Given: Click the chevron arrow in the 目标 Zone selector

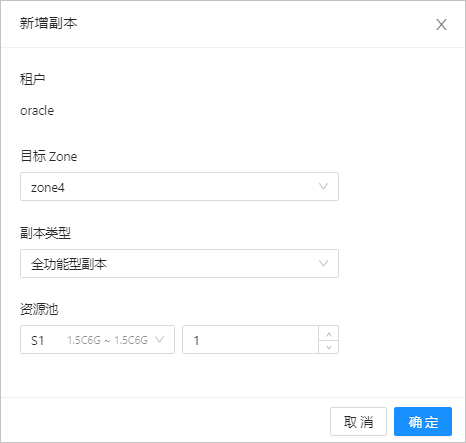Looking at the screenshot, I should tap(323, 186).
